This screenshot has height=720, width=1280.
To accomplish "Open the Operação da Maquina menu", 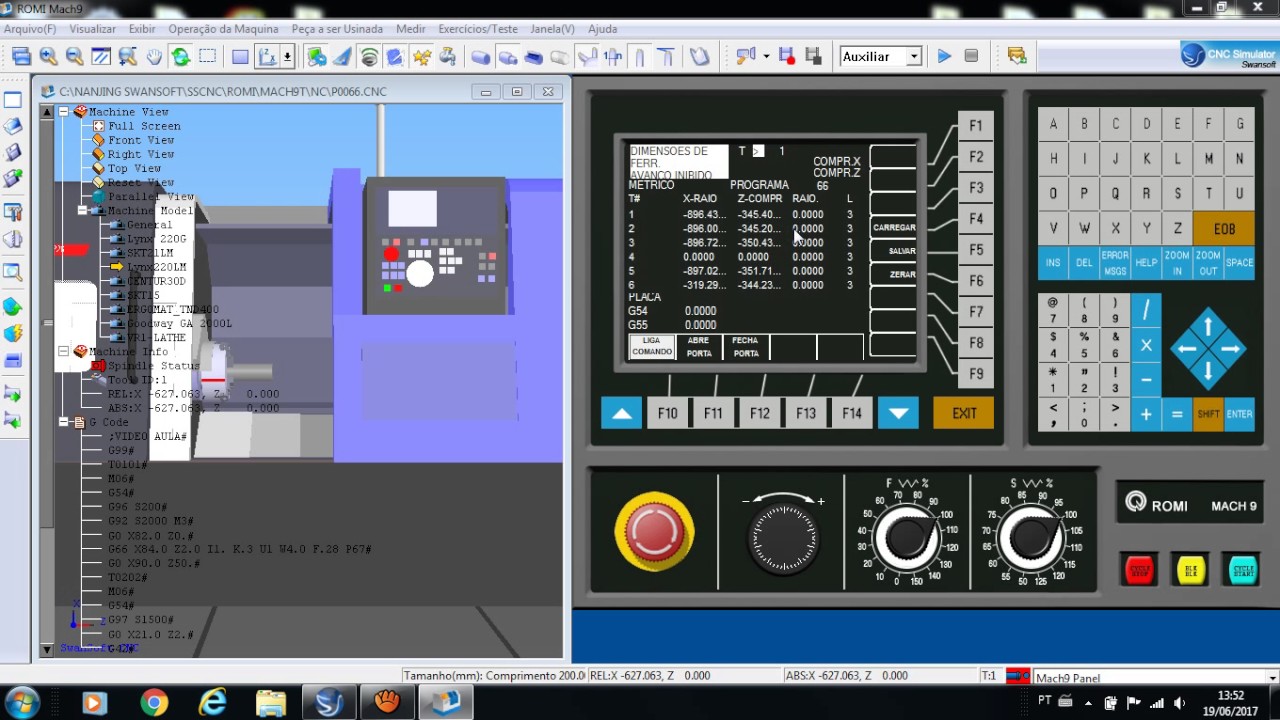I will [223, 29].
